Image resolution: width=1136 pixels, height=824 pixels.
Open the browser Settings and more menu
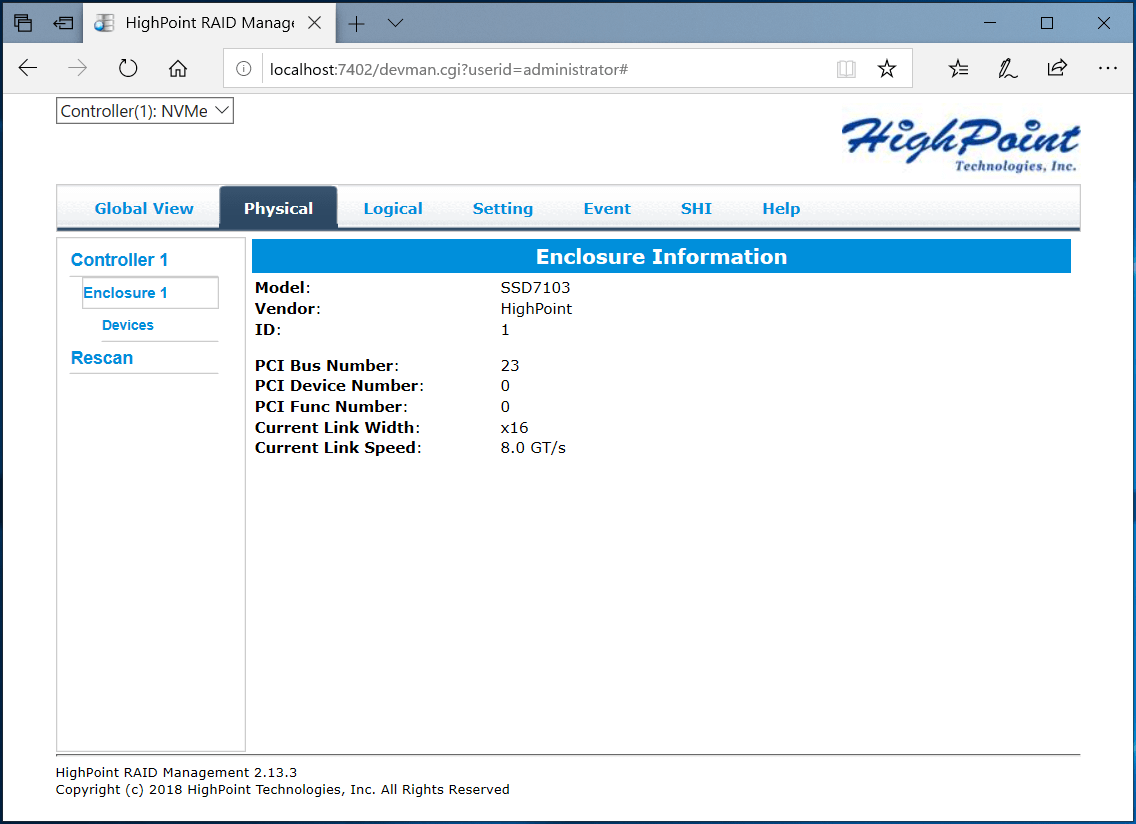(1107, 68)
